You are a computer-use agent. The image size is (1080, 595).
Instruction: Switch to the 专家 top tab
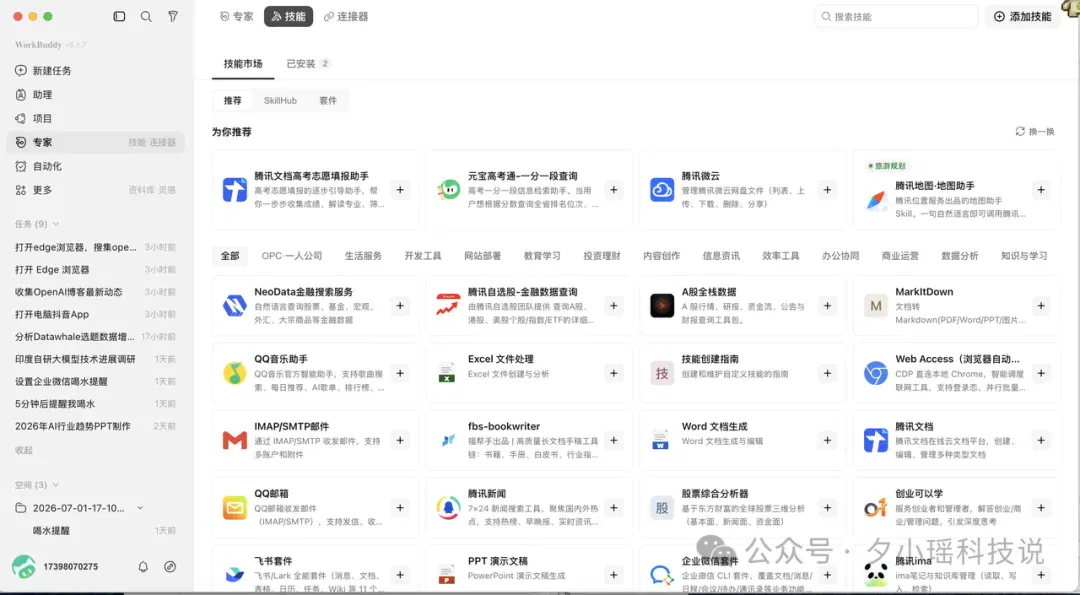click(236, 16)
